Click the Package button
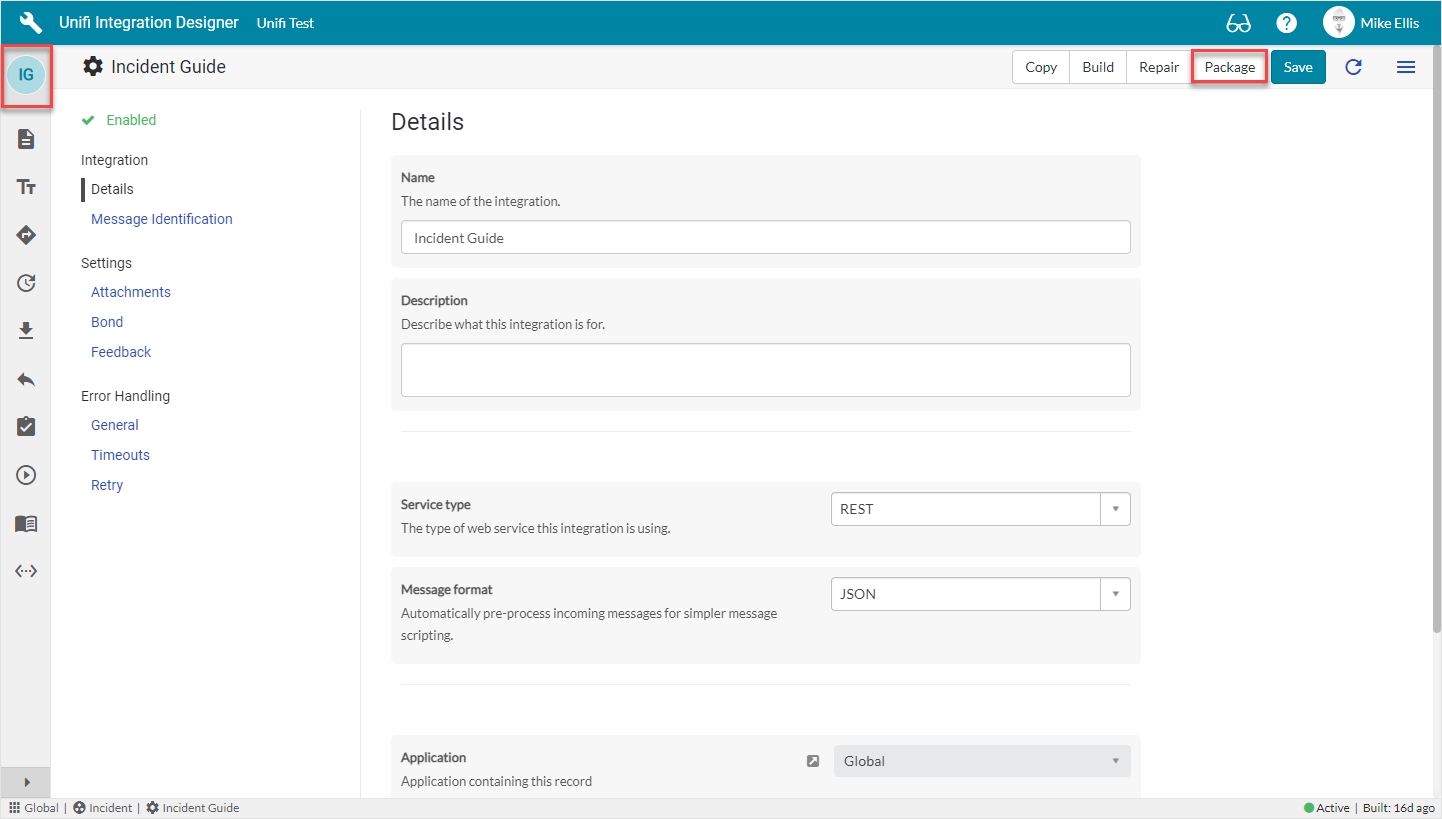The width and height of the screenshot is (1442, 819). click(x=1229, y=67)
